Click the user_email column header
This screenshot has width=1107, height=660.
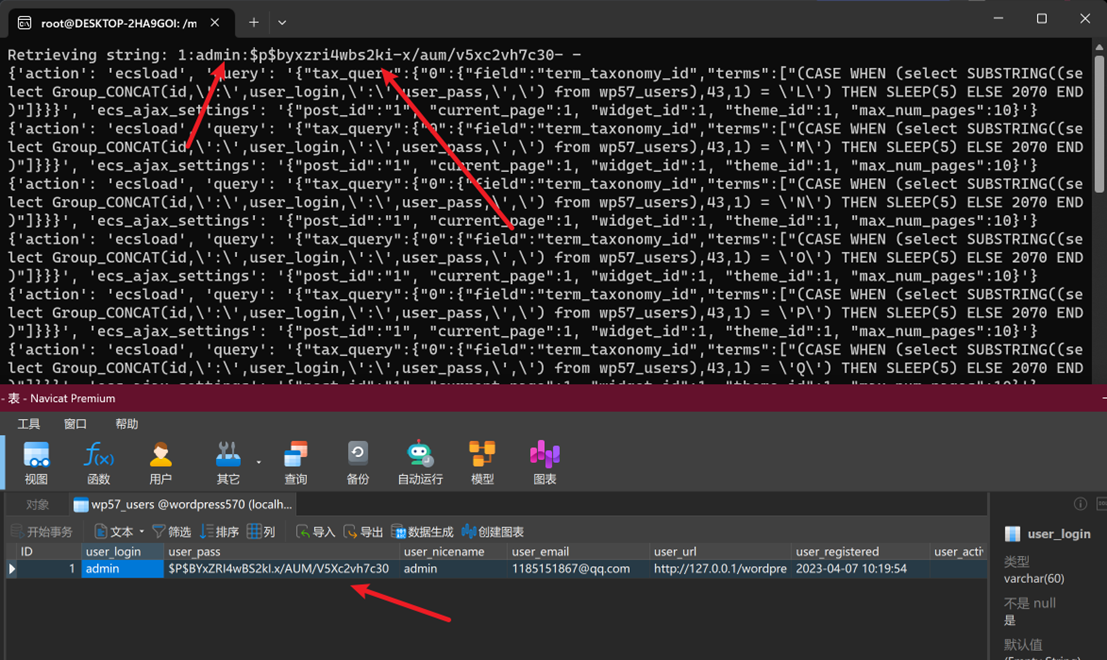(x=578, y=551)
